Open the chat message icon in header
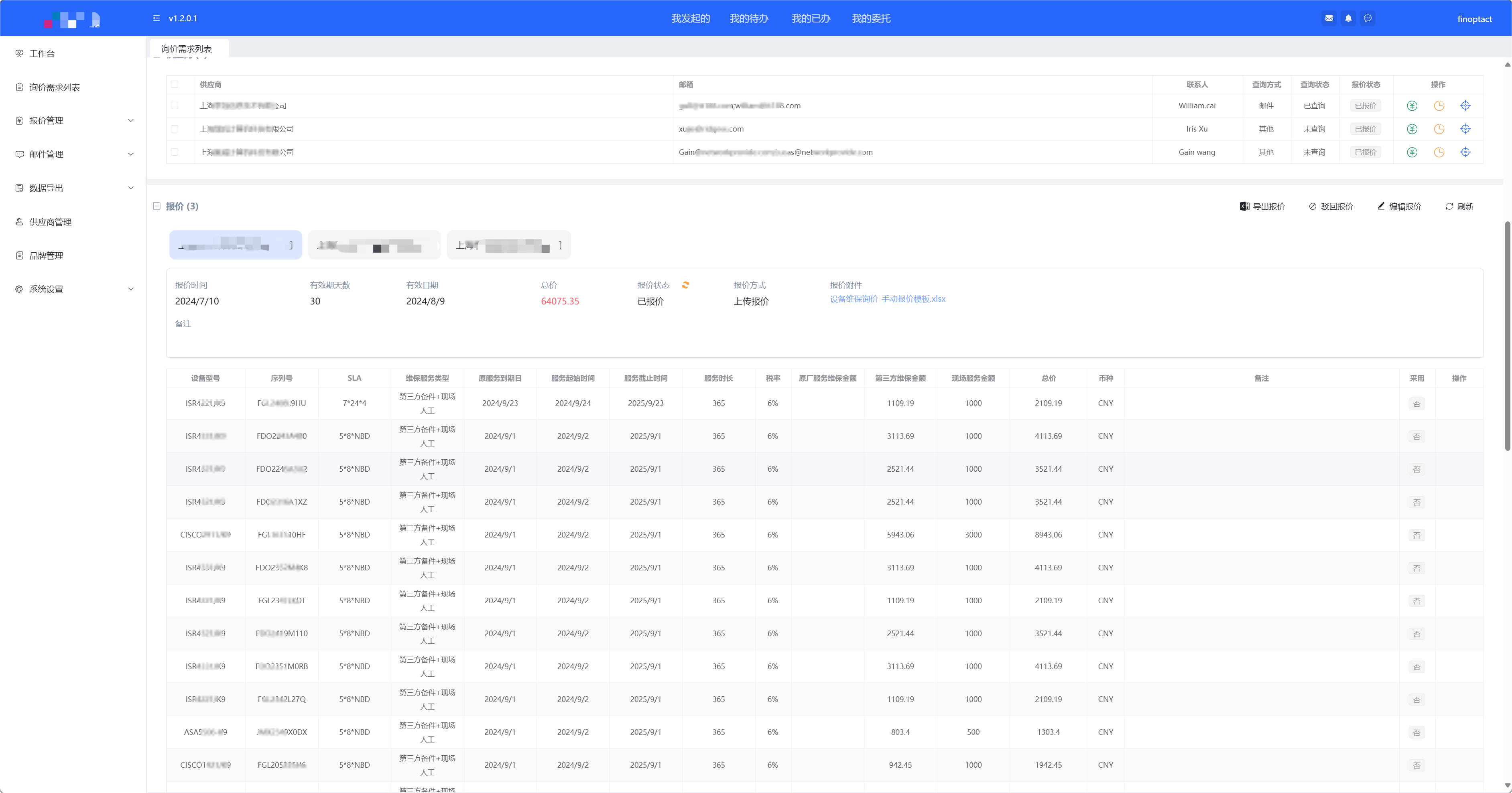This screenshot has width=1512, height=793. 1368,18
